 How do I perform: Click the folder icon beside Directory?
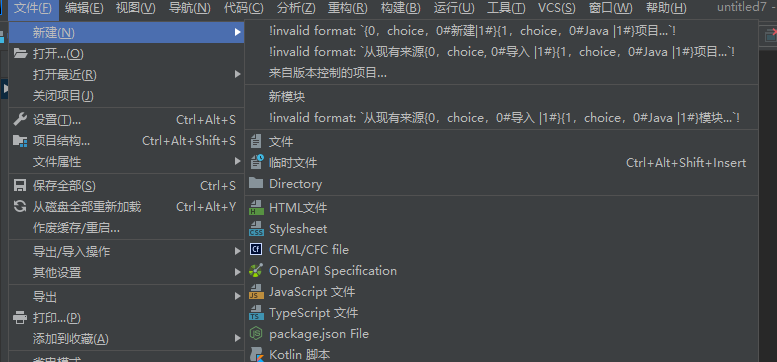[x=256, y=183]
